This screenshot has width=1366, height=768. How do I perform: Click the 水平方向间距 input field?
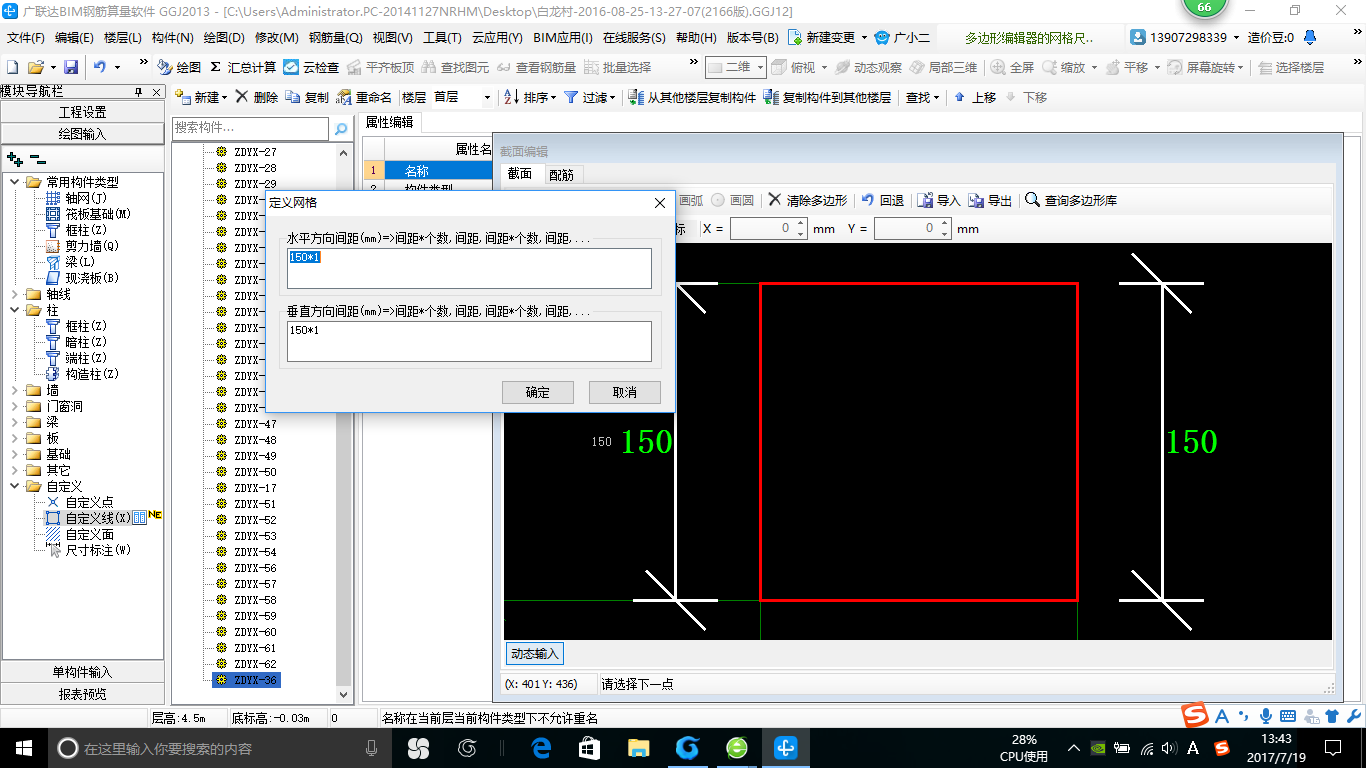pos(469,268)
